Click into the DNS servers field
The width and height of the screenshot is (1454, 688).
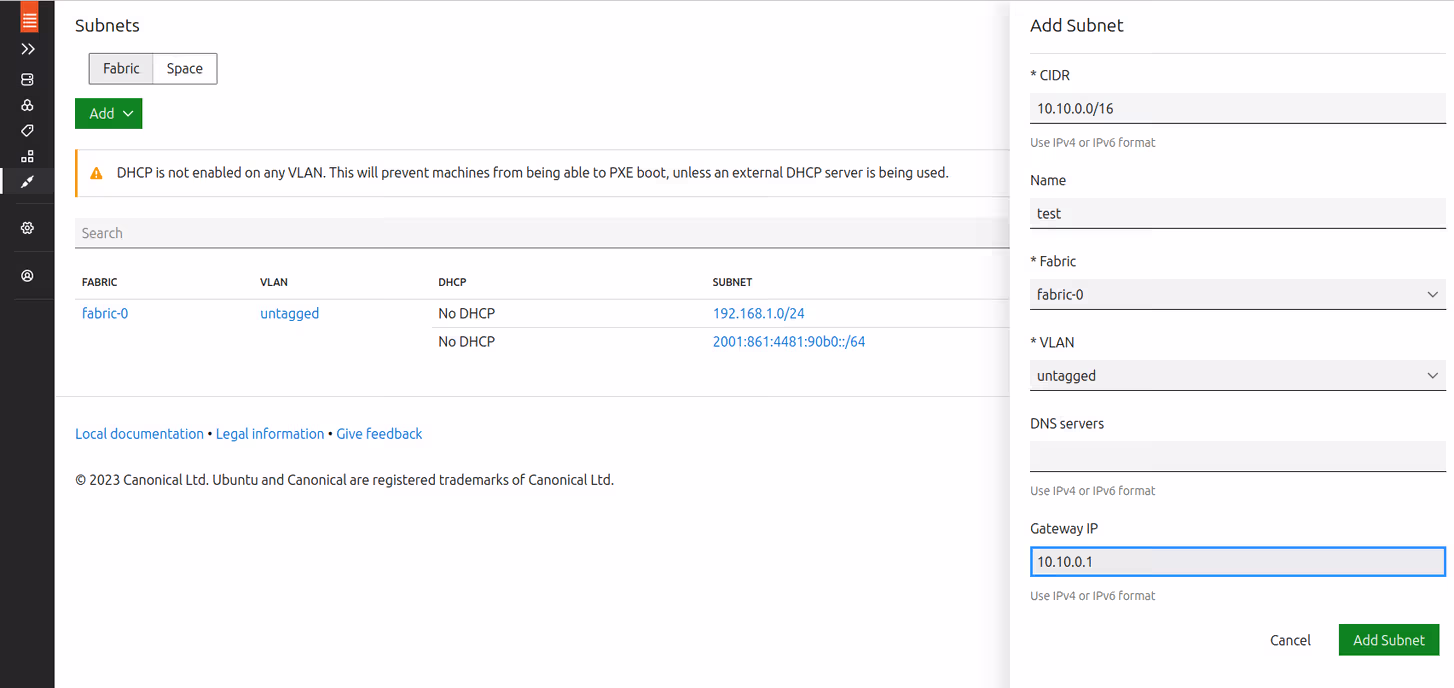[x=1237, y=456]
